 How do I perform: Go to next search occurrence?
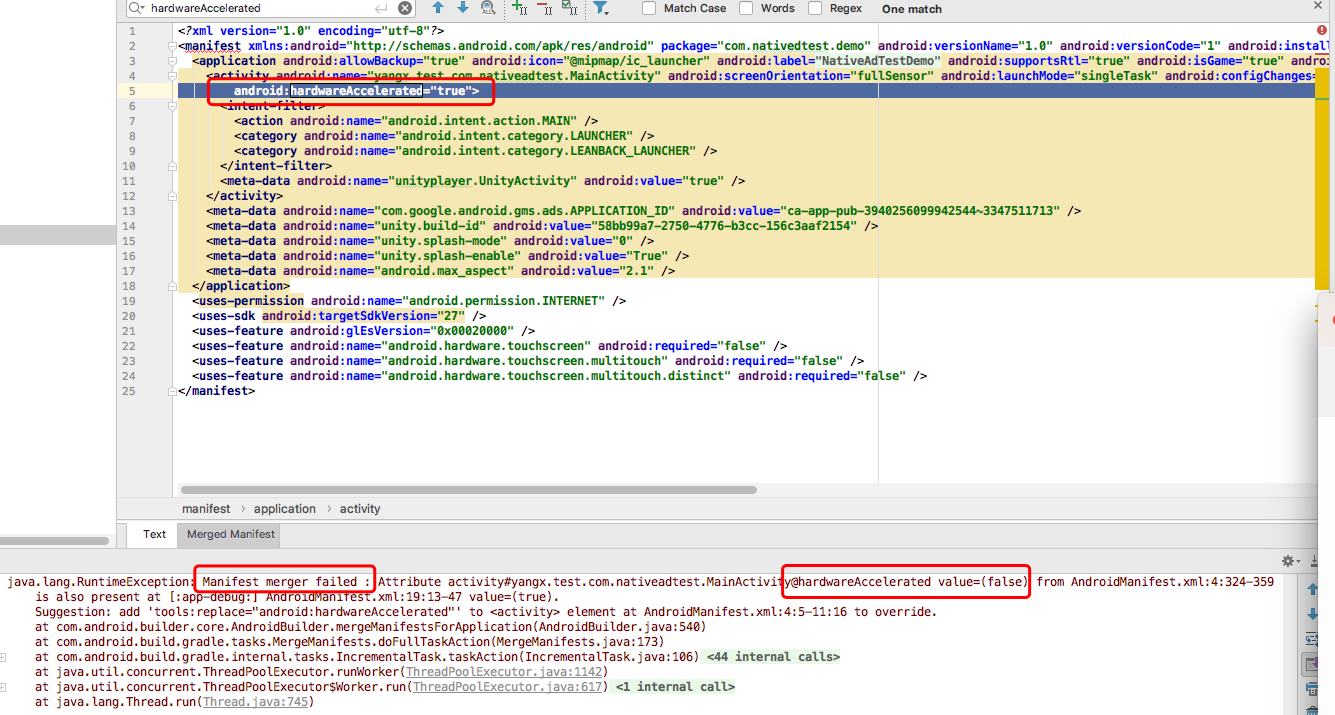pos(463,8)
